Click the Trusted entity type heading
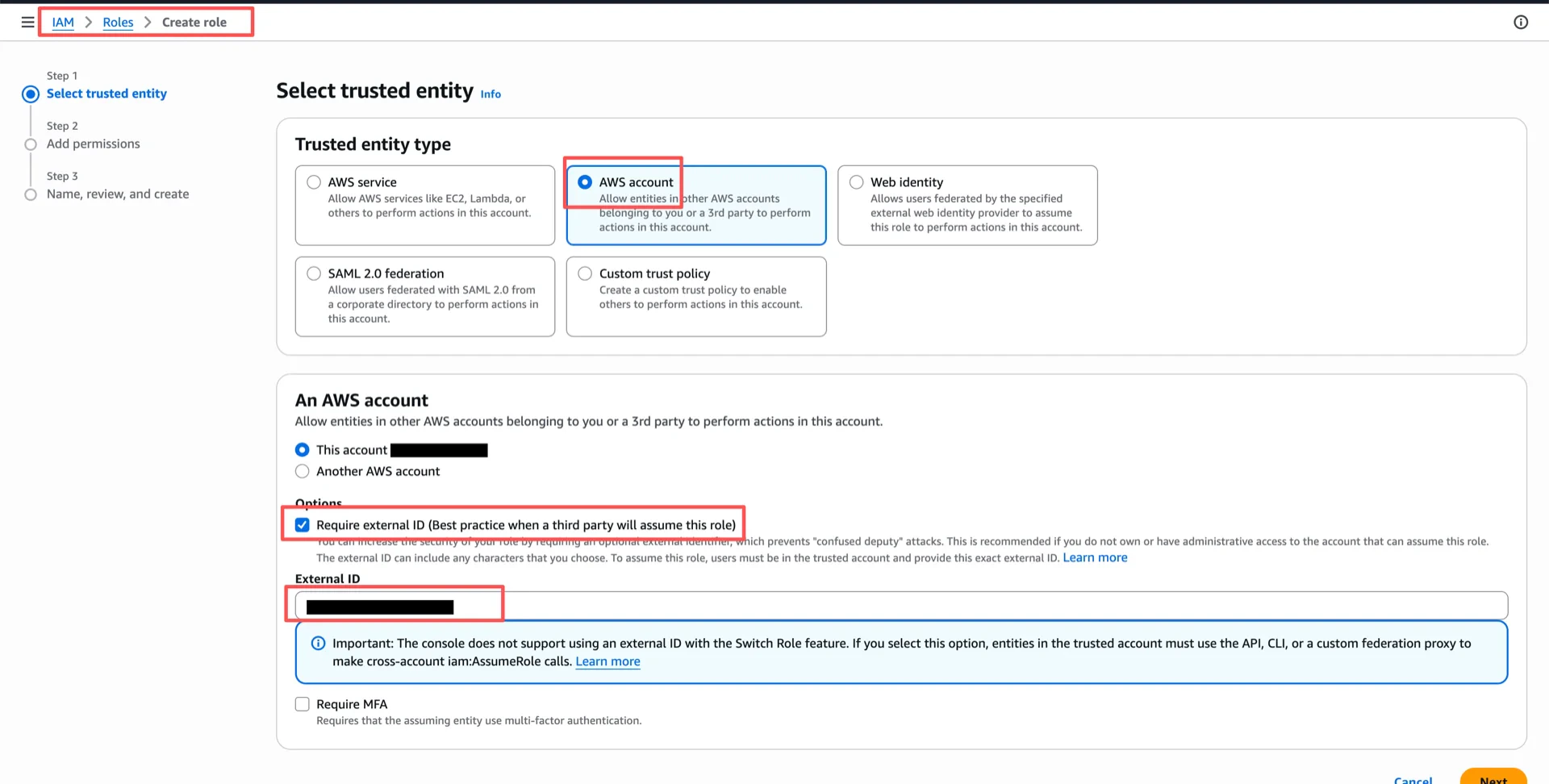 coord(373,144)
